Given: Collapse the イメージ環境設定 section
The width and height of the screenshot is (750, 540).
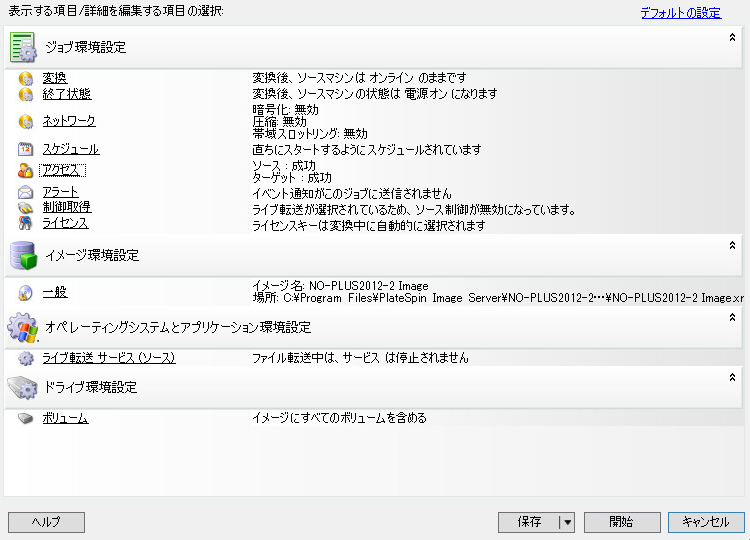Looking at the screenshot, I should [732, 245].
